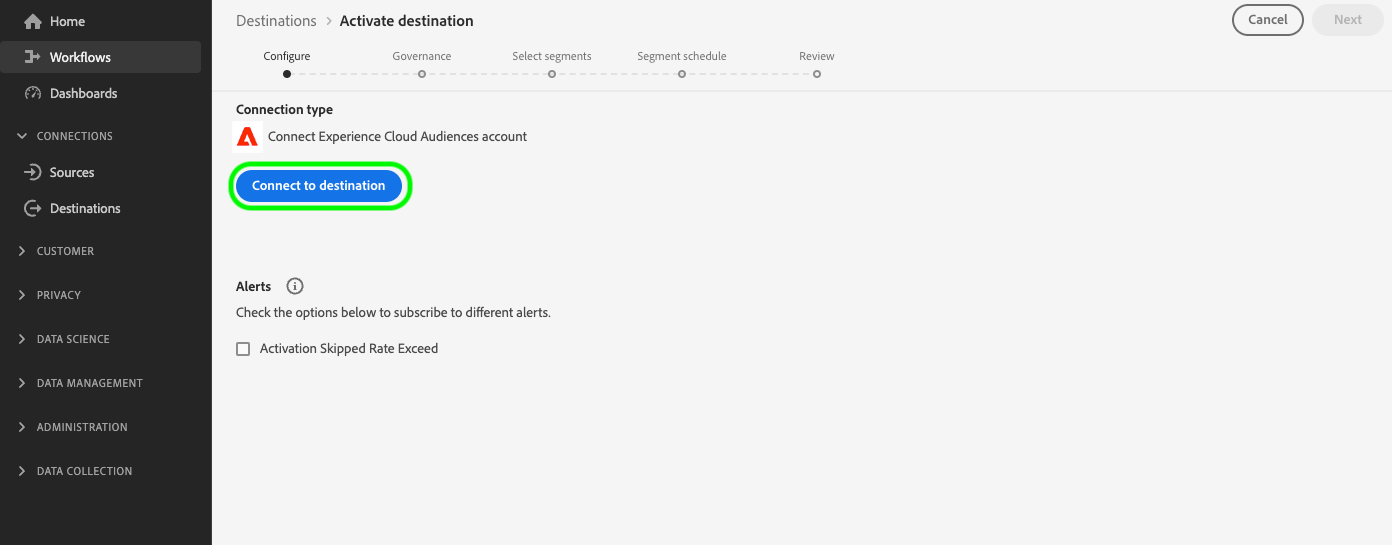This screenshot has width=1392, height=545.
Task: Select the Segment schedule step
Action: tap(682, 57)
